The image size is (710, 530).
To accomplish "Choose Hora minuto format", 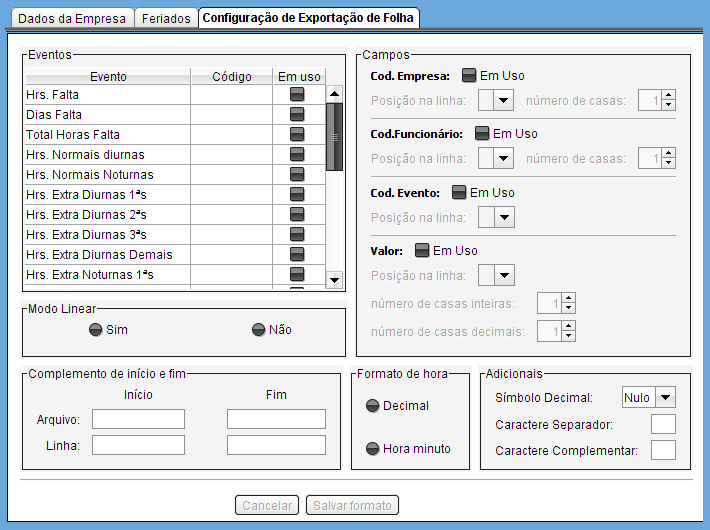I will (373, 449).
